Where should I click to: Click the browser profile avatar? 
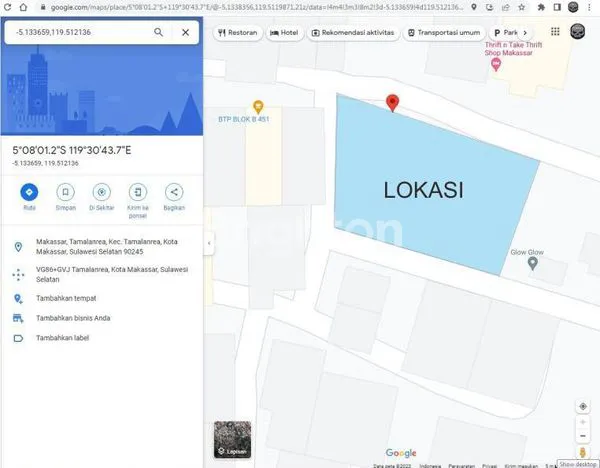[x=573, y=7]
